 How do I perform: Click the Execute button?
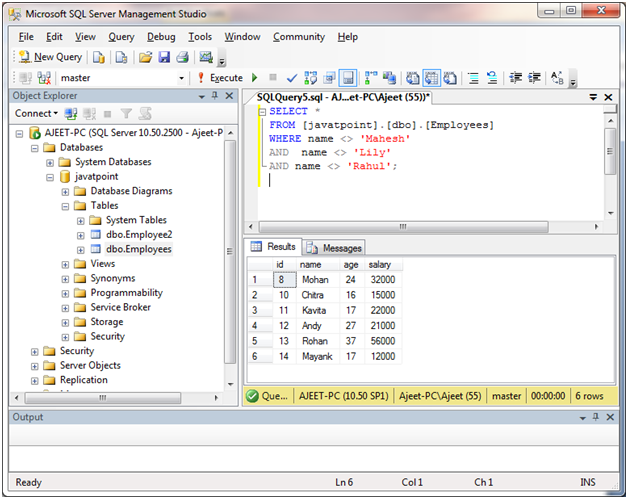coord(221,78)
